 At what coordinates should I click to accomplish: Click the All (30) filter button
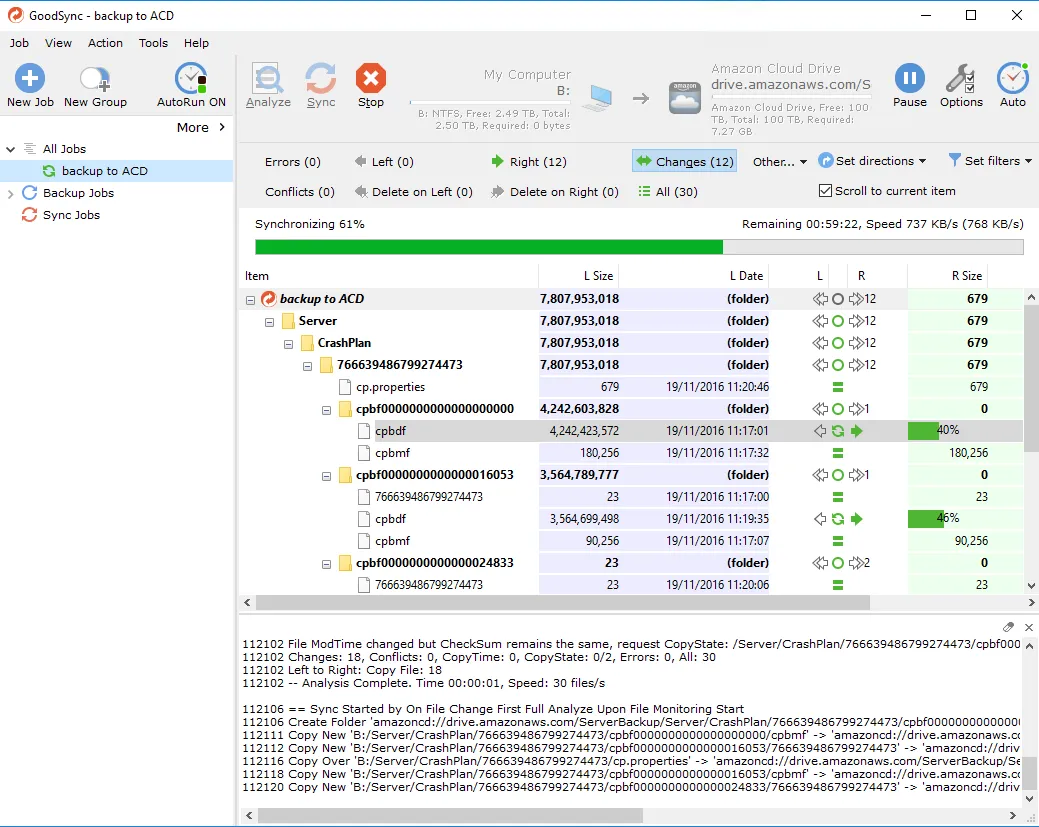667,192
